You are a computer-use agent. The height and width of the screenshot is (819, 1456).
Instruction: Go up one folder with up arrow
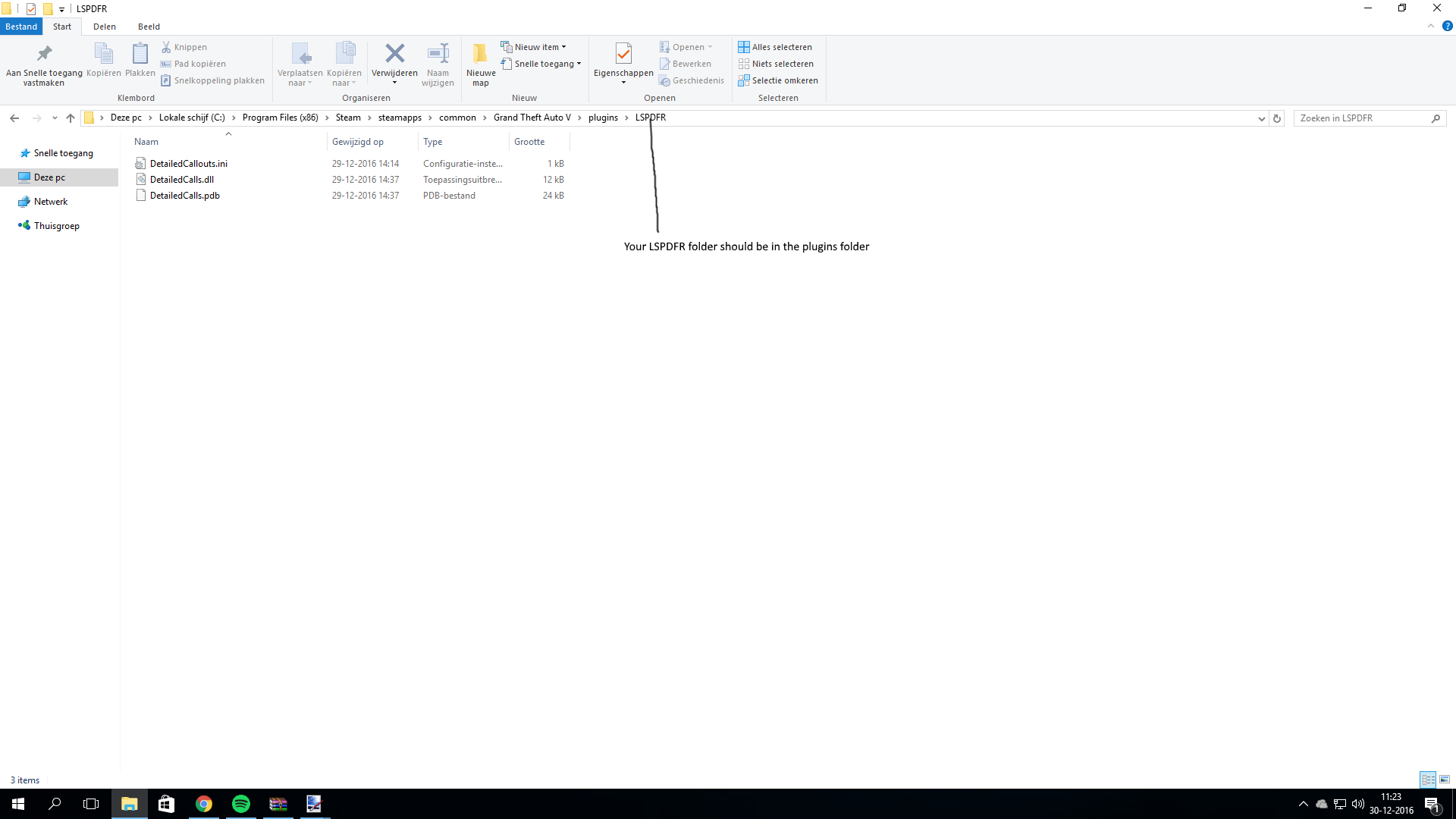tap(71, 118)
